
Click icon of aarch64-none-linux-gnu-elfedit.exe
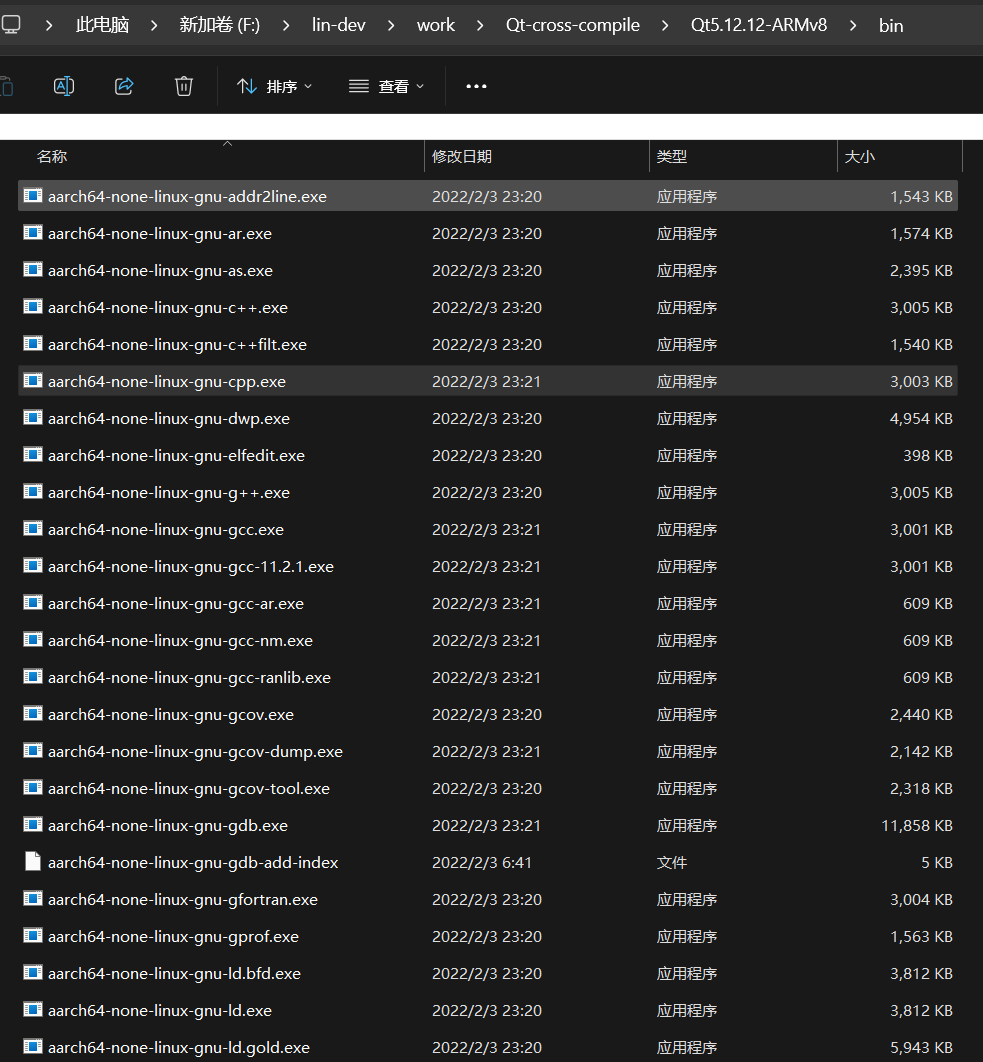[33, 454]
